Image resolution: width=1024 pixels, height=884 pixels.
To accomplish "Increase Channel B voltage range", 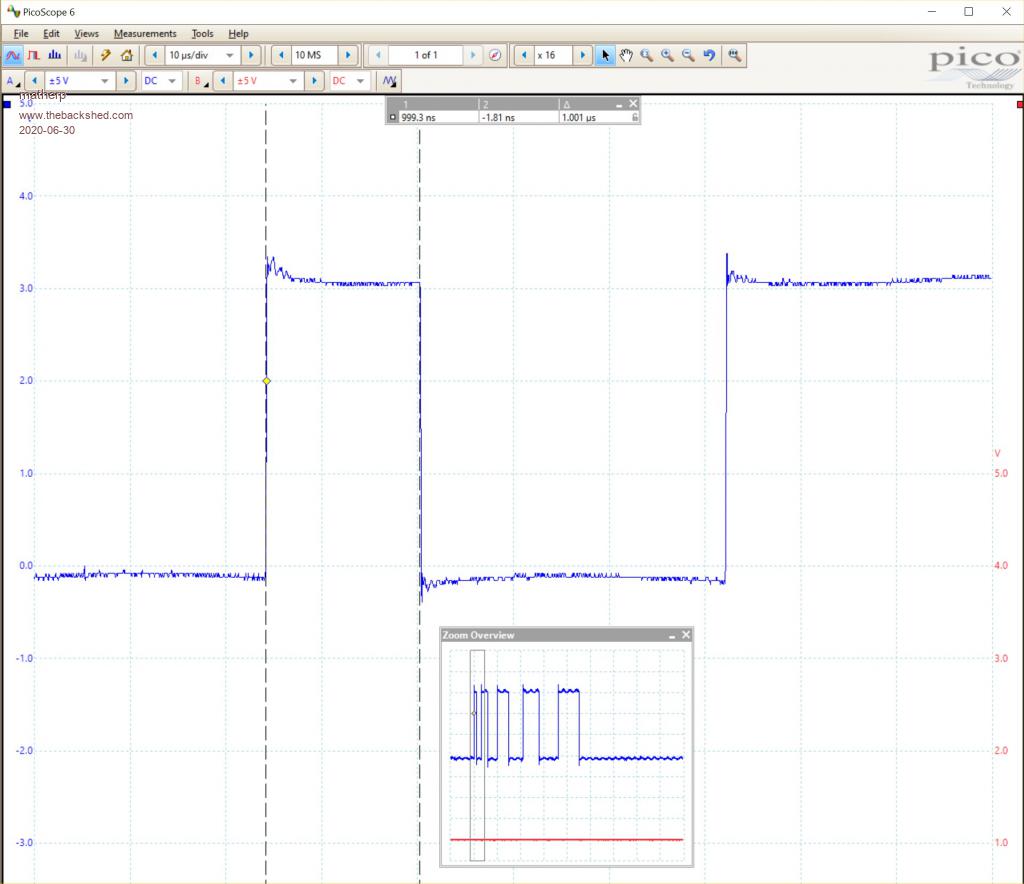I will [314, 81].
